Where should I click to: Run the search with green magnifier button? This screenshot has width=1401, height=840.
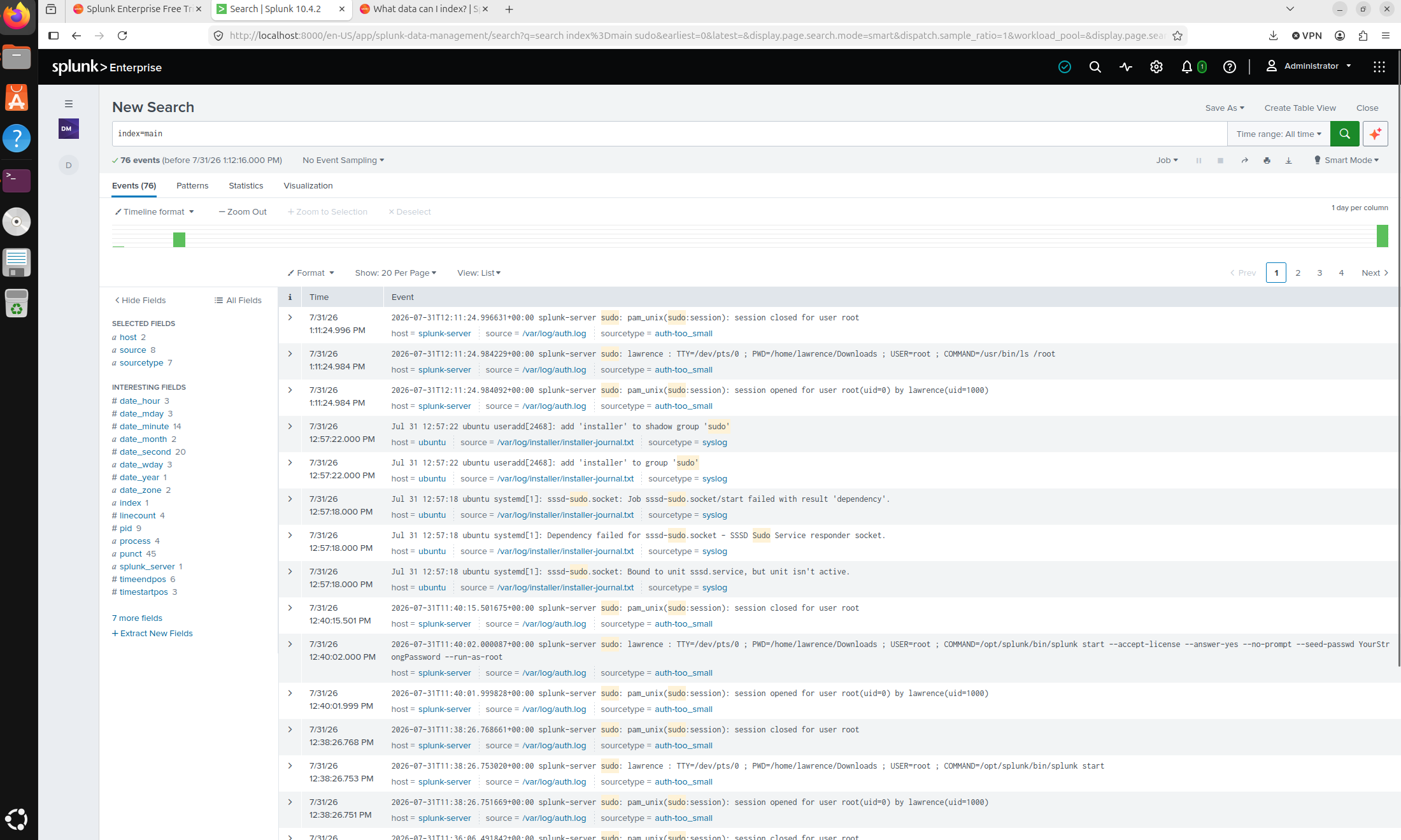pyautogui.click(x=1345, y=134)
